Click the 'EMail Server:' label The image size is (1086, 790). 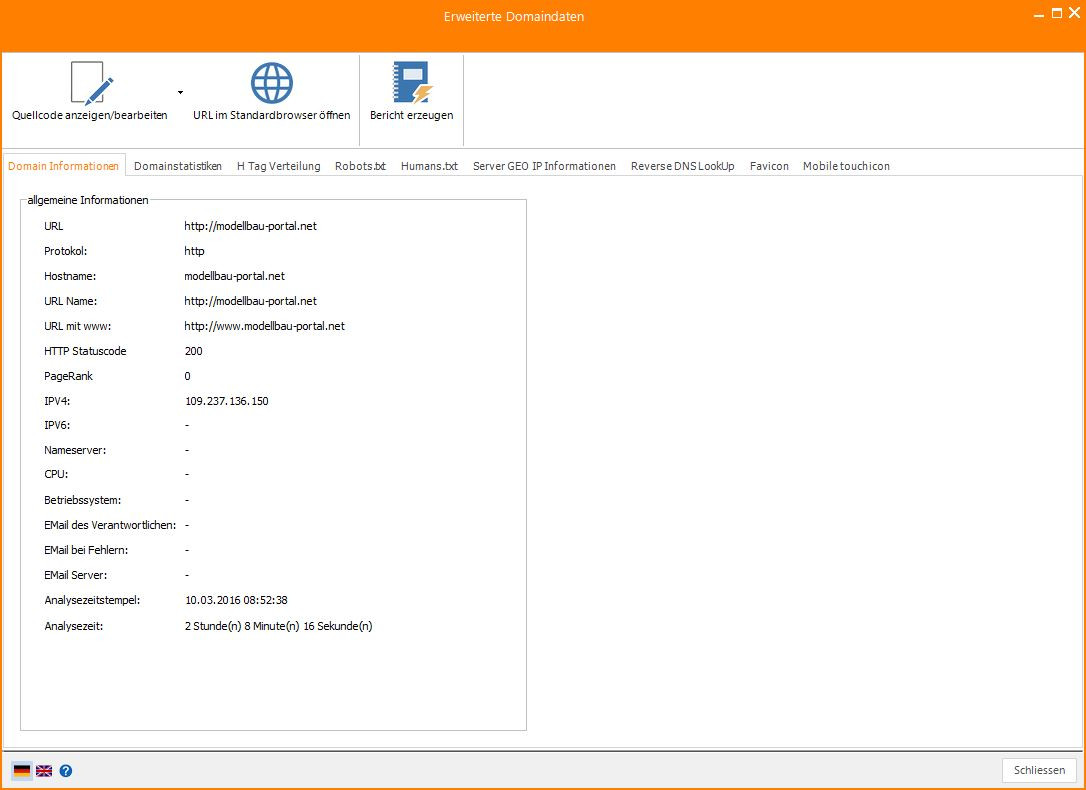tap(75, 575)
